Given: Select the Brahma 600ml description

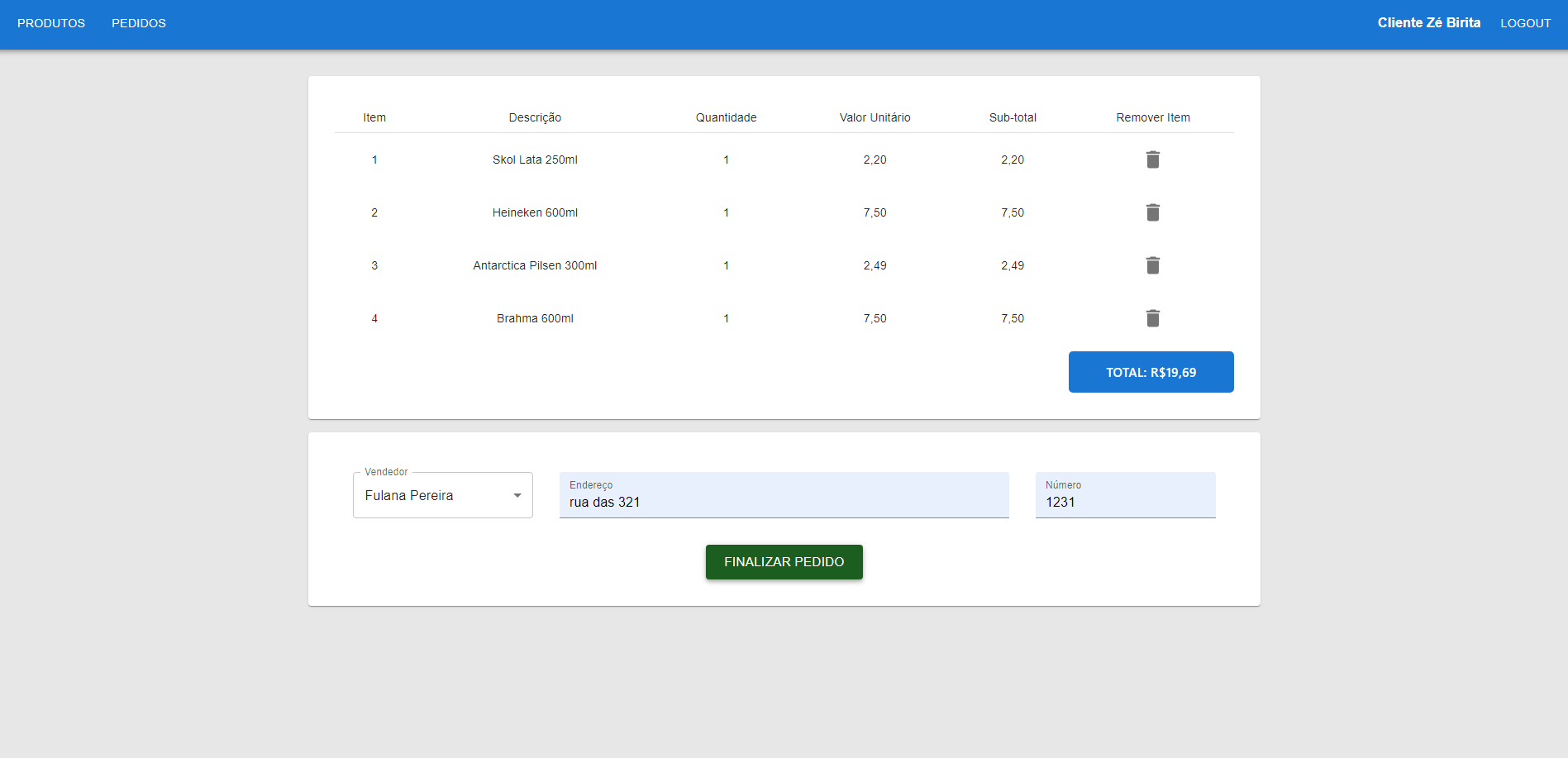Looking at the screenshot, I should point(535,318).
